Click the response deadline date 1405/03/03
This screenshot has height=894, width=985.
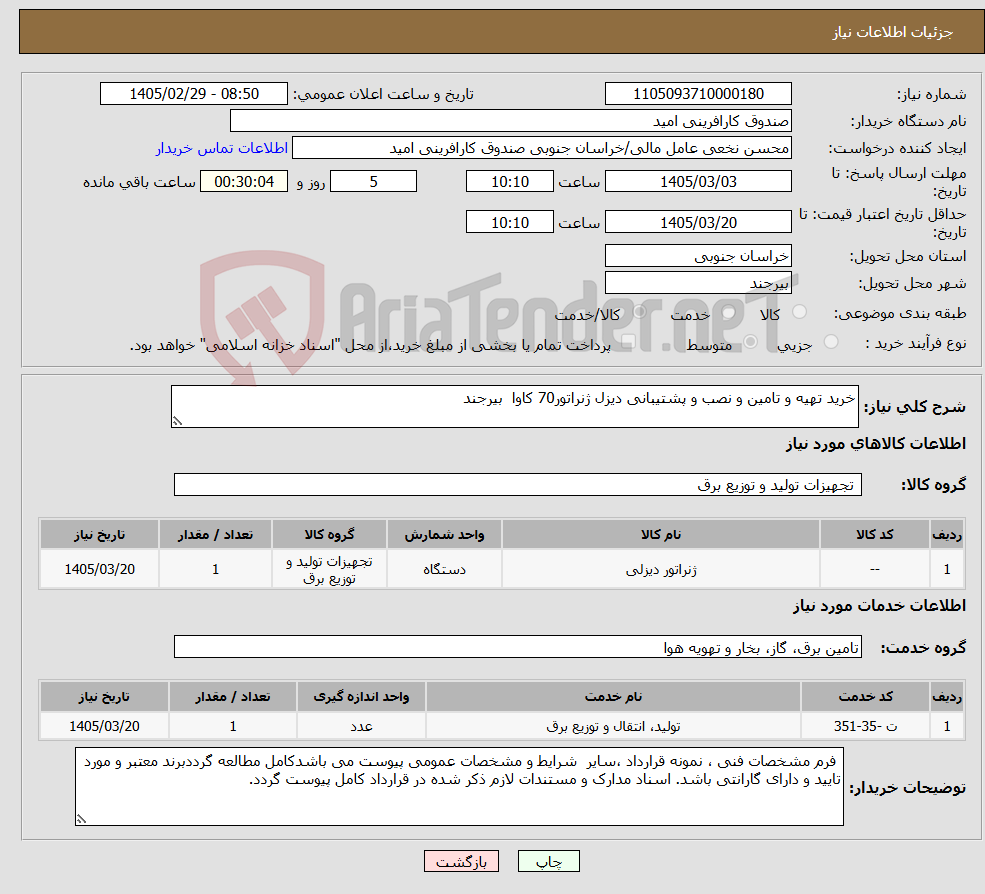pyautogui.click(x=698, y=182)
